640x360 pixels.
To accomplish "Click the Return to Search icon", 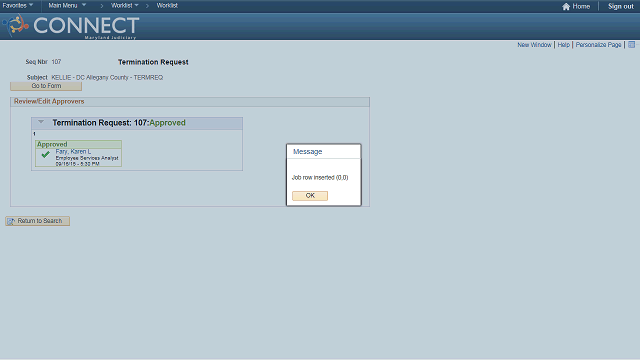I will click(11, 221).
